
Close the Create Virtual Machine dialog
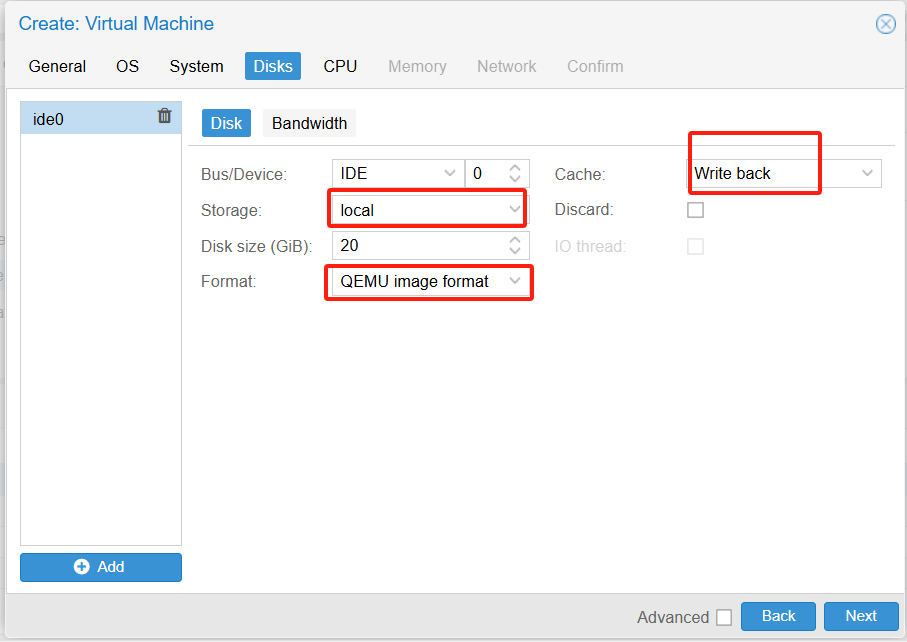(885, 25)
